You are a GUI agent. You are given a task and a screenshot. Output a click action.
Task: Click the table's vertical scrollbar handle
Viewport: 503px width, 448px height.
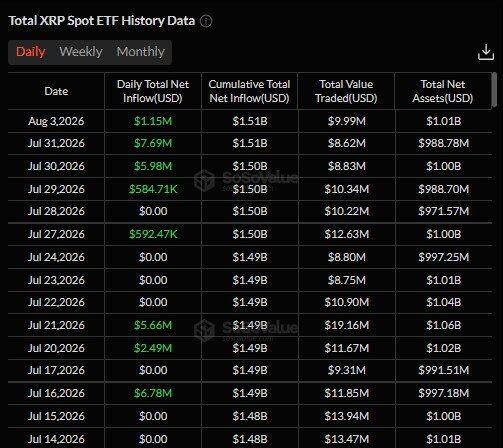click(x=495, y=90)
